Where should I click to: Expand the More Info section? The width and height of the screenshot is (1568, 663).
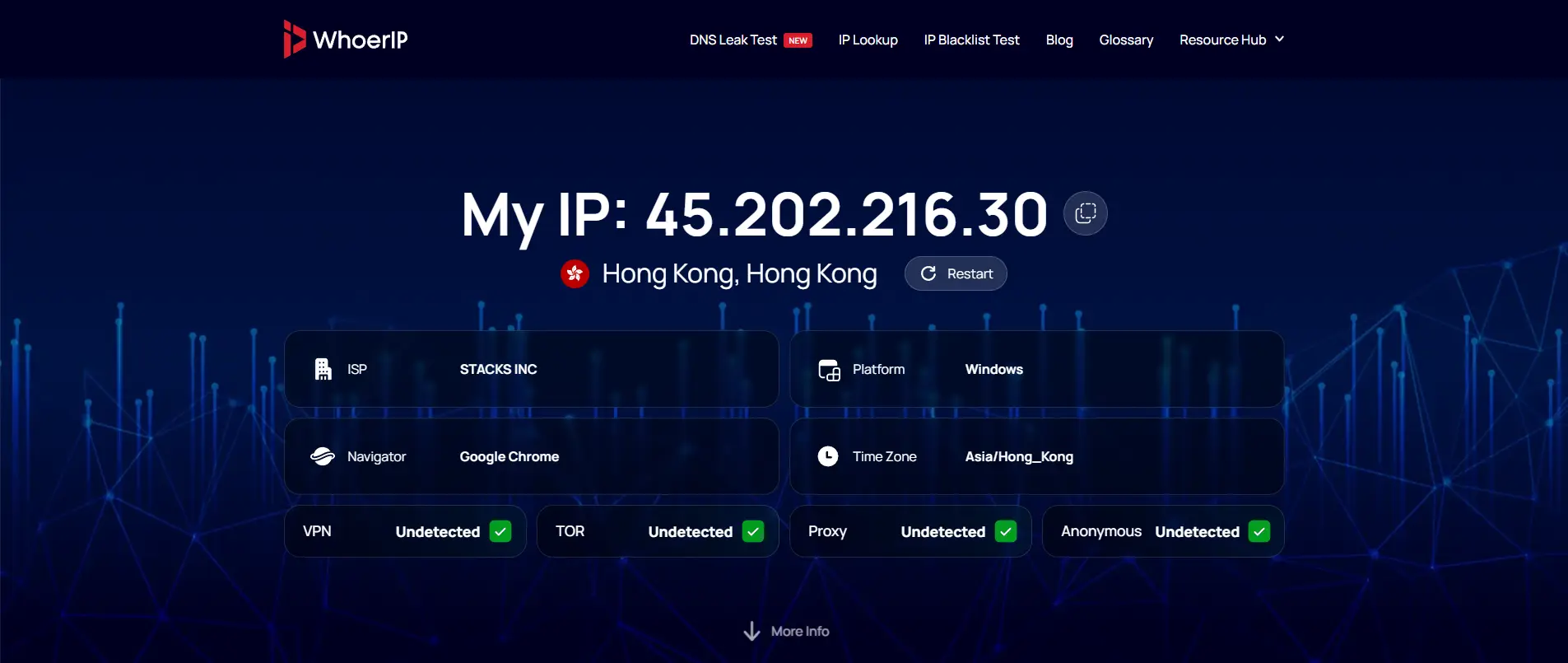point(799,632)
